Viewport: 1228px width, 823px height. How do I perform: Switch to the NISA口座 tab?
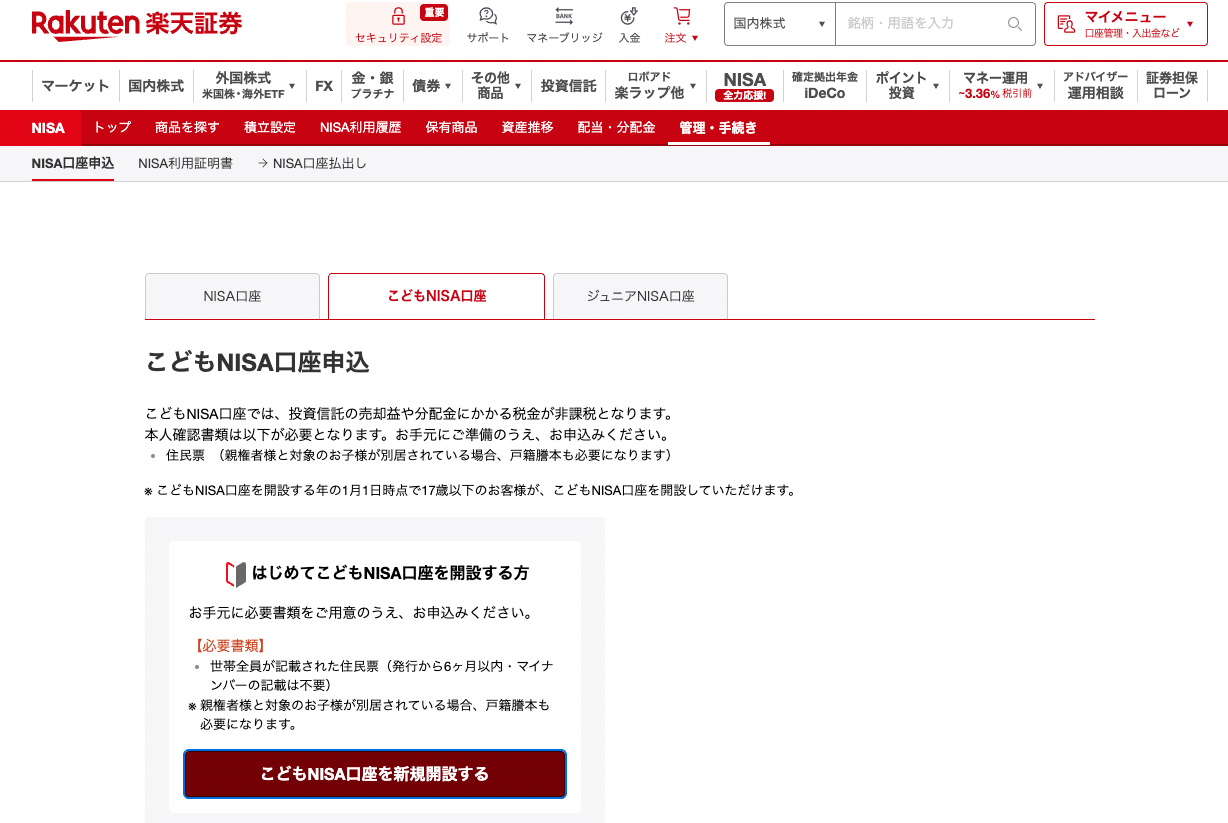[232, 296]
